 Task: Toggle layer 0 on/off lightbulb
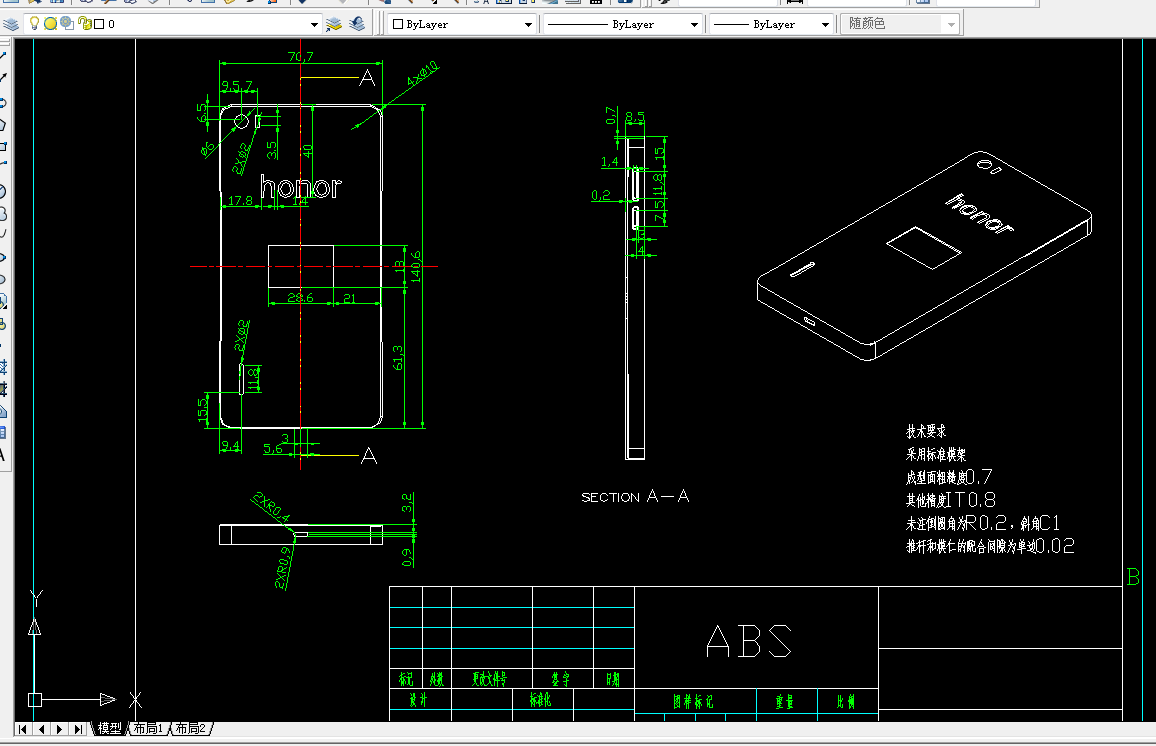click(x=34, y=24)
